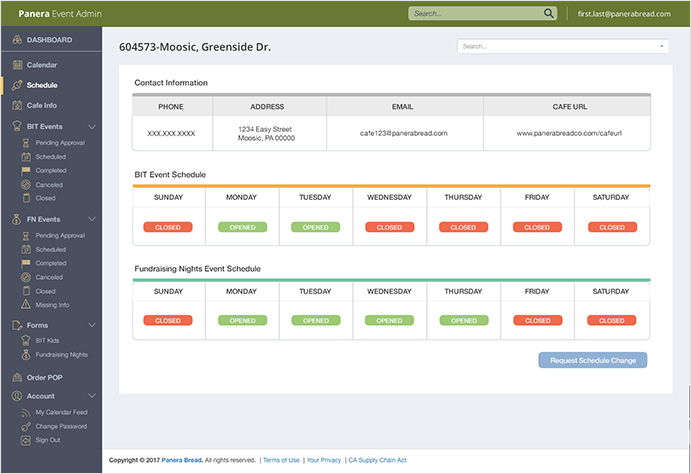Toggle Fundraising Nights Monday OPENED status
Viewport: 691px width, 474px height.
(x=242, y=320)
